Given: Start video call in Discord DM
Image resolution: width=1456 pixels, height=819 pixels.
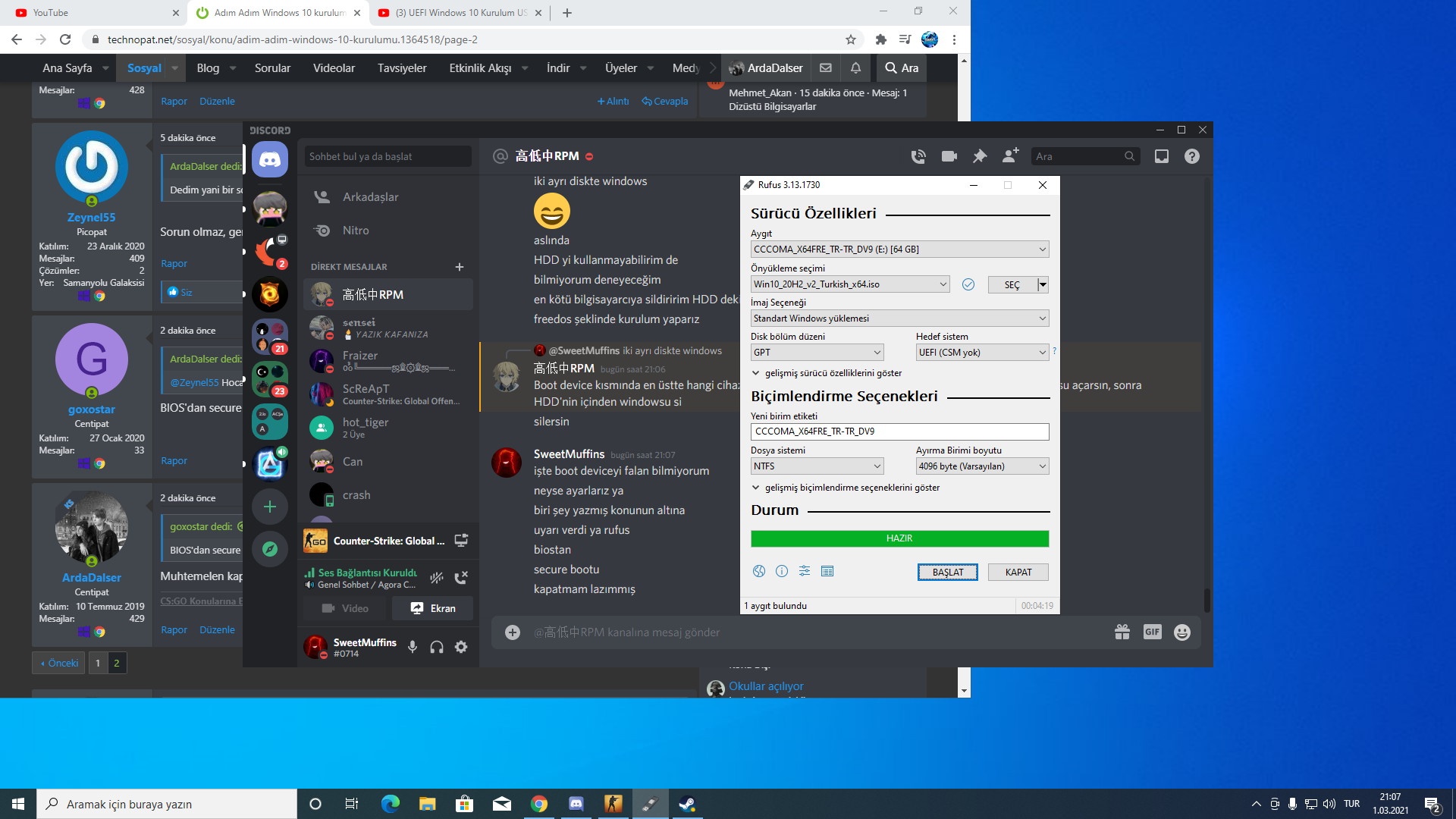Looking at the screenshot, I should (949, 156).
